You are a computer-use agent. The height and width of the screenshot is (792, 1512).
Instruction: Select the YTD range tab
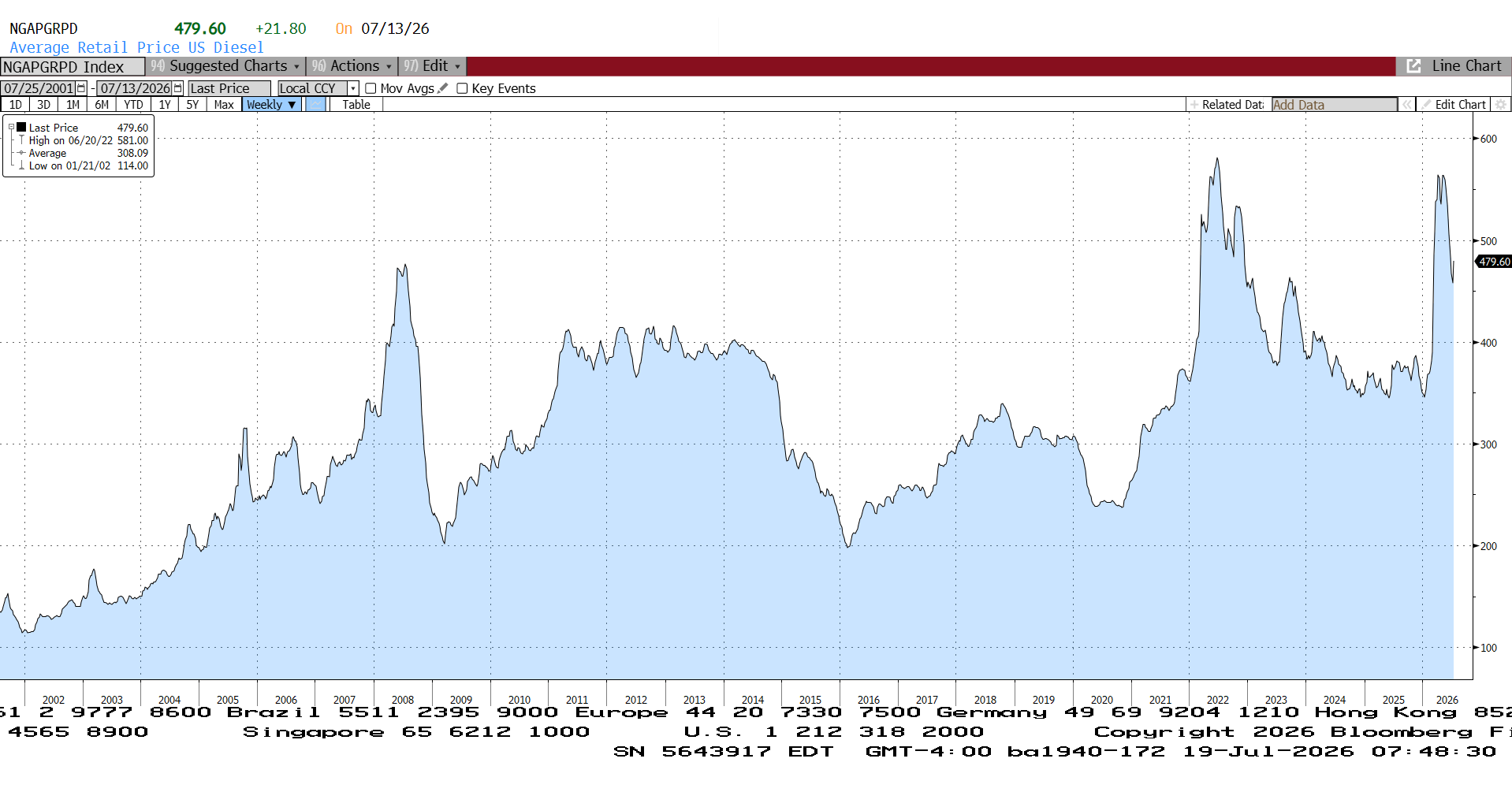point(133,104)
